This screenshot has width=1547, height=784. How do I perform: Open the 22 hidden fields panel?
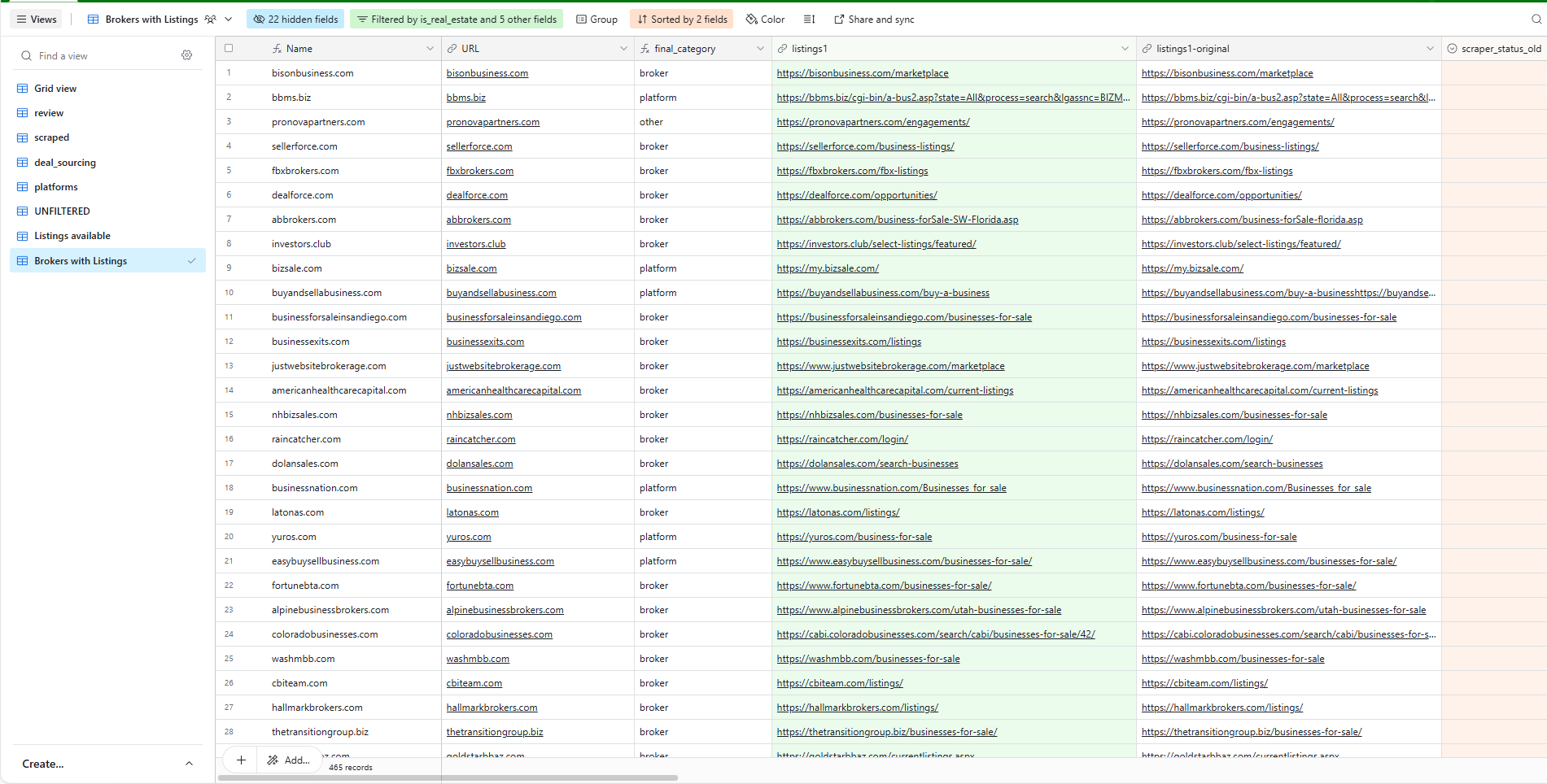(295, 20)
